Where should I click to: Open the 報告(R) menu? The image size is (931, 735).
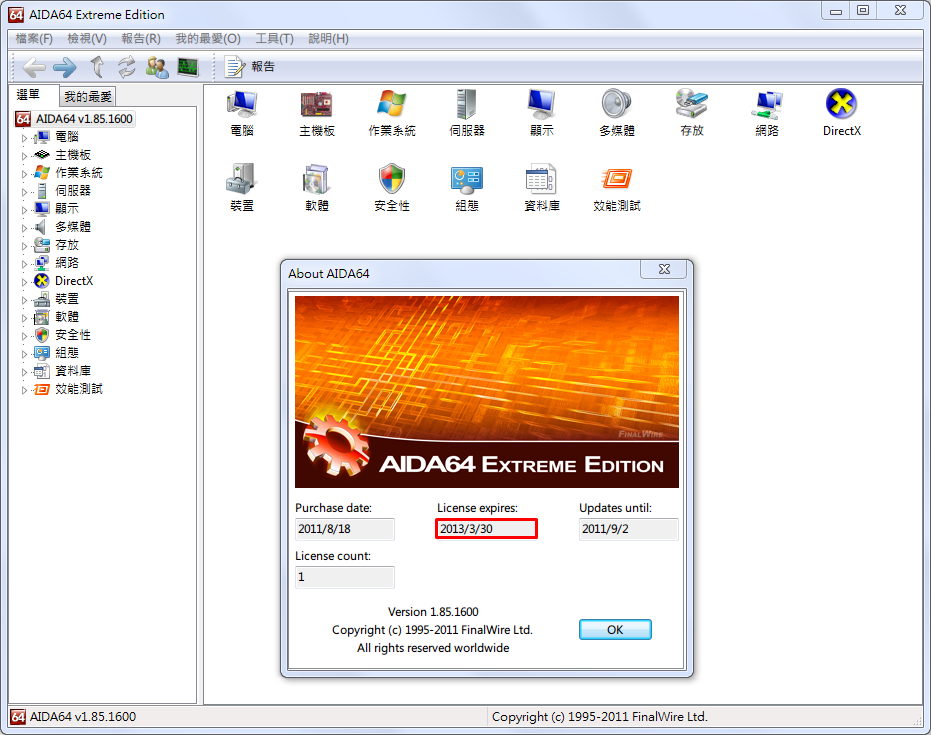(x=141, y=39)
